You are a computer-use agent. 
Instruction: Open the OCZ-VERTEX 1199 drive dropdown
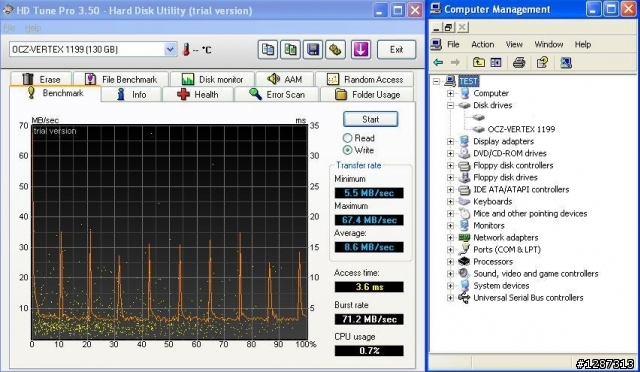(x=170, y=49)
